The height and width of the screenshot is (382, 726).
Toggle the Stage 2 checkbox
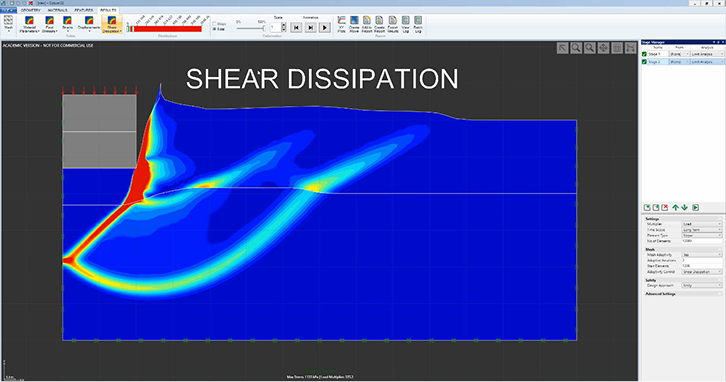[644, 62]
